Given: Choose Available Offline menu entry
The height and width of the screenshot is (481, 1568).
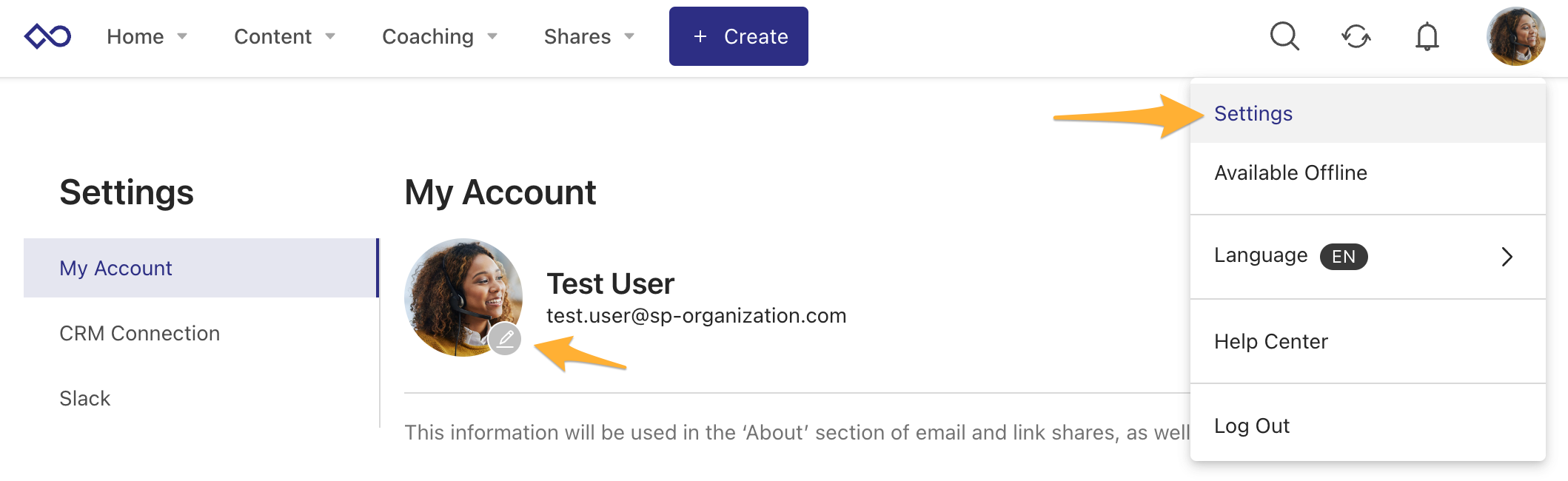Looking at the screenshot, I should (x=1290, y=172).
